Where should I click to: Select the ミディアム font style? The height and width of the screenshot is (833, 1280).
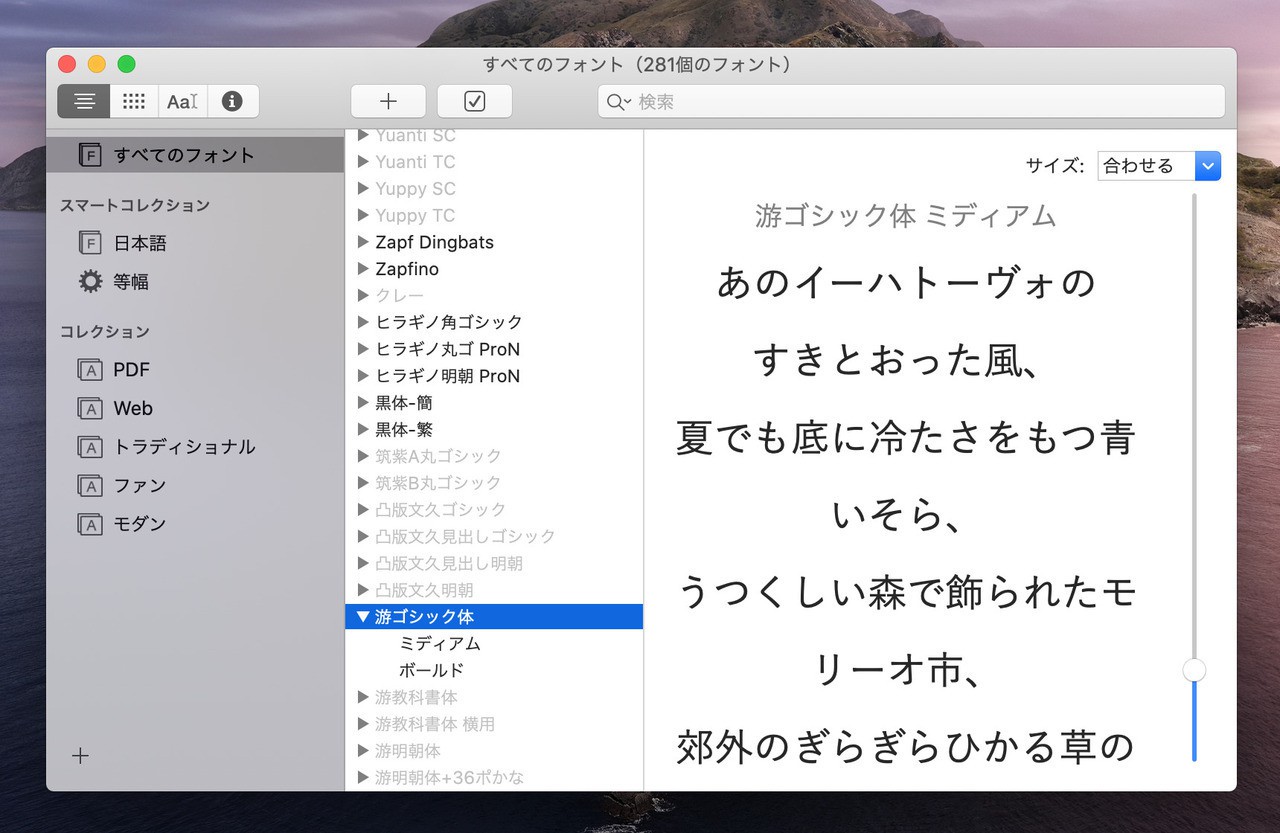pos(439,643)
